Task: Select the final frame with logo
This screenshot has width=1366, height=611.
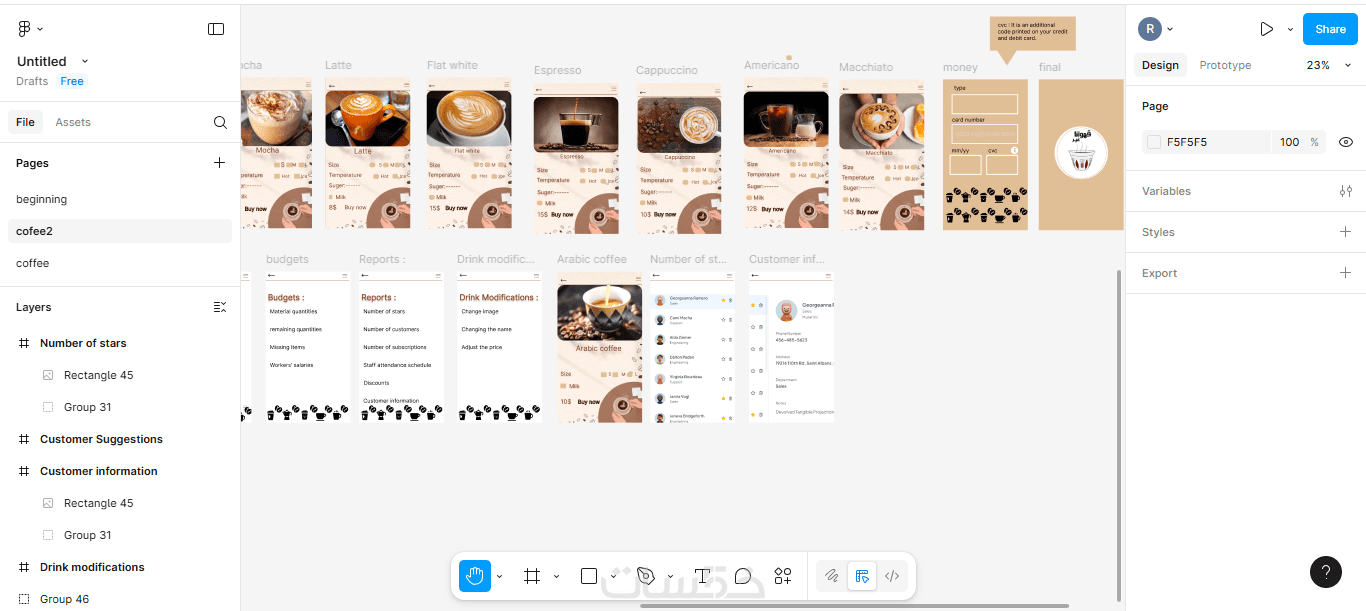Action: click(x=1081, y=155)
